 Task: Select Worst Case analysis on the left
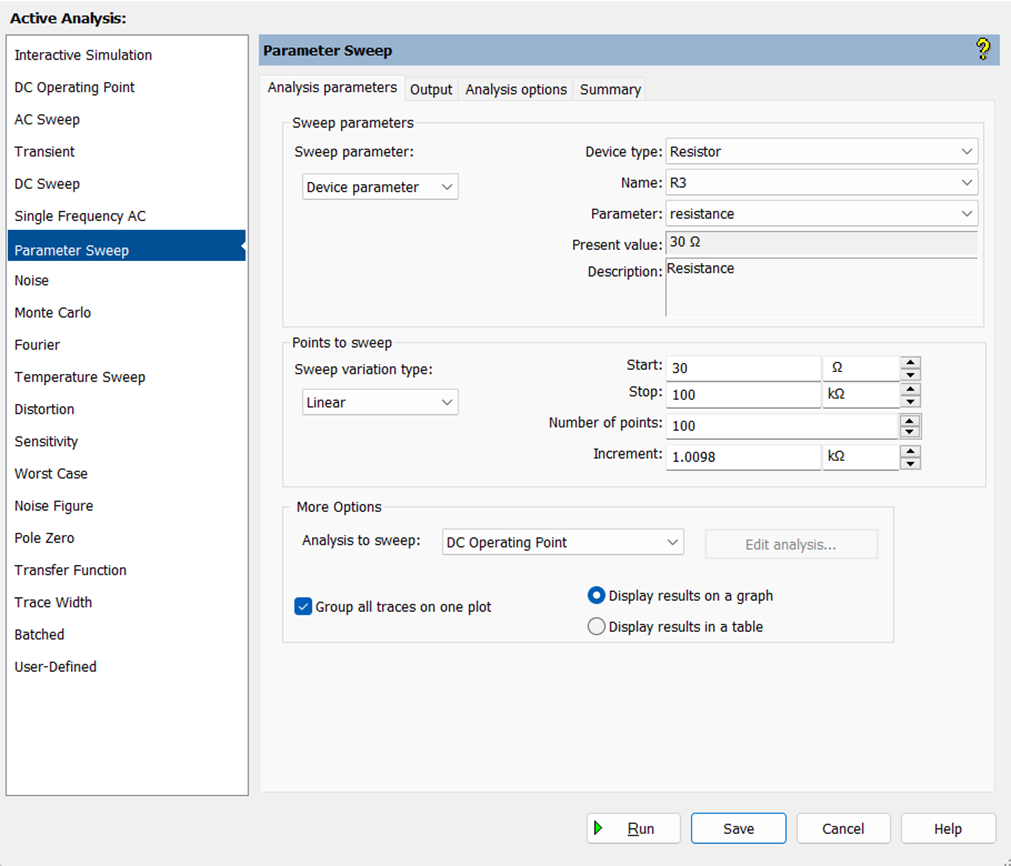click(x=50, y=473)
